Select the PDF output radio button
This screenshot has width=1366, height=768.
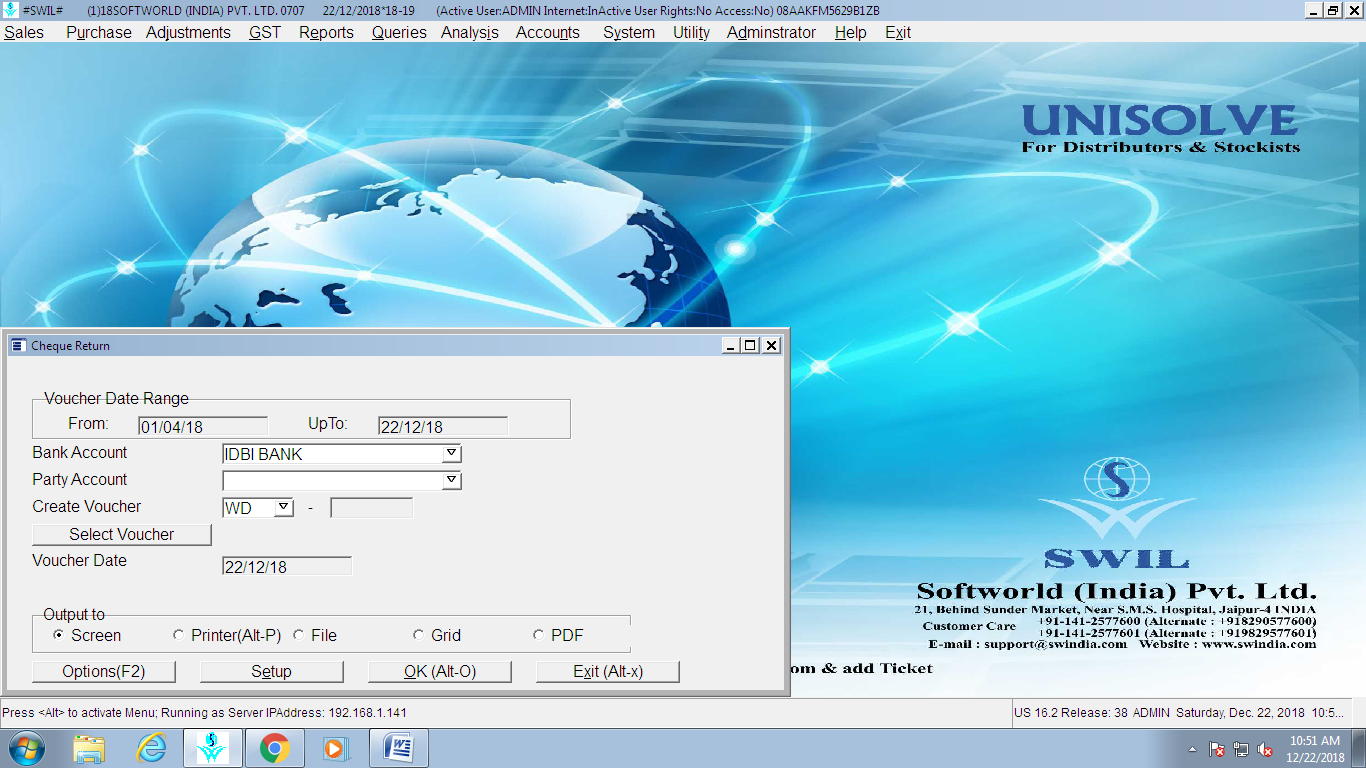click(539, 635)
